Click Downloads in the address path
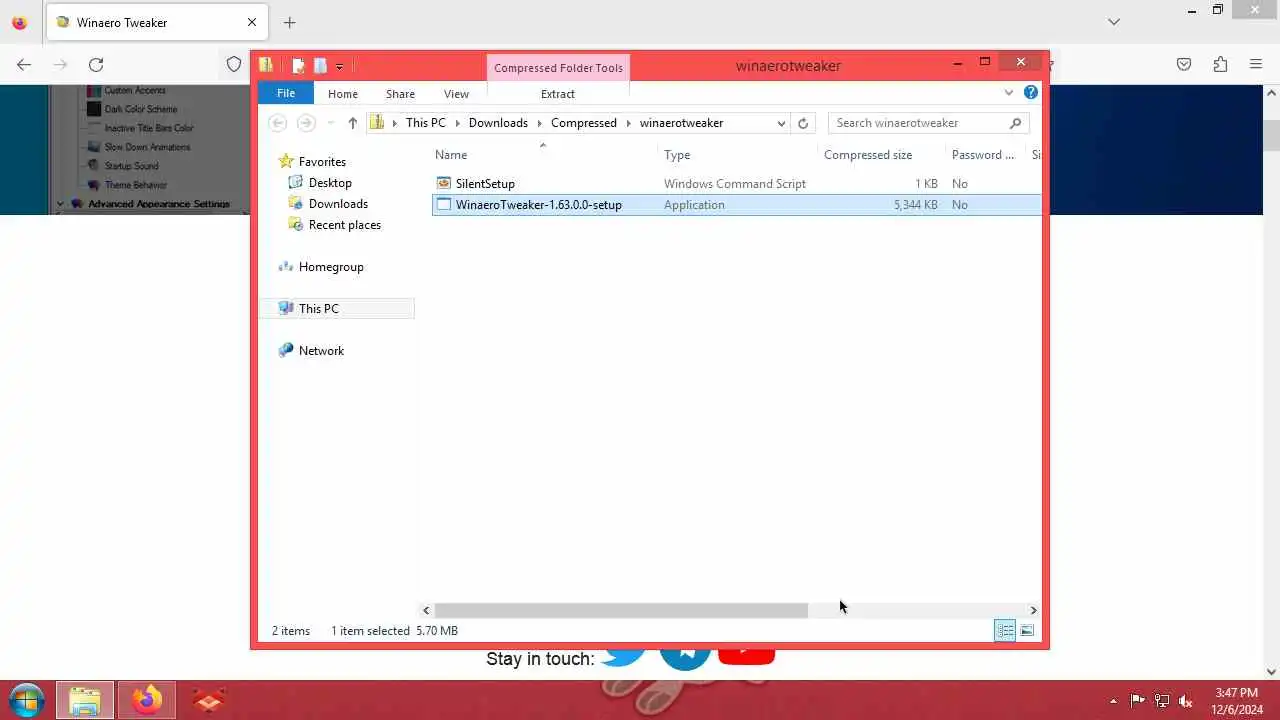 tap(498, 123)
